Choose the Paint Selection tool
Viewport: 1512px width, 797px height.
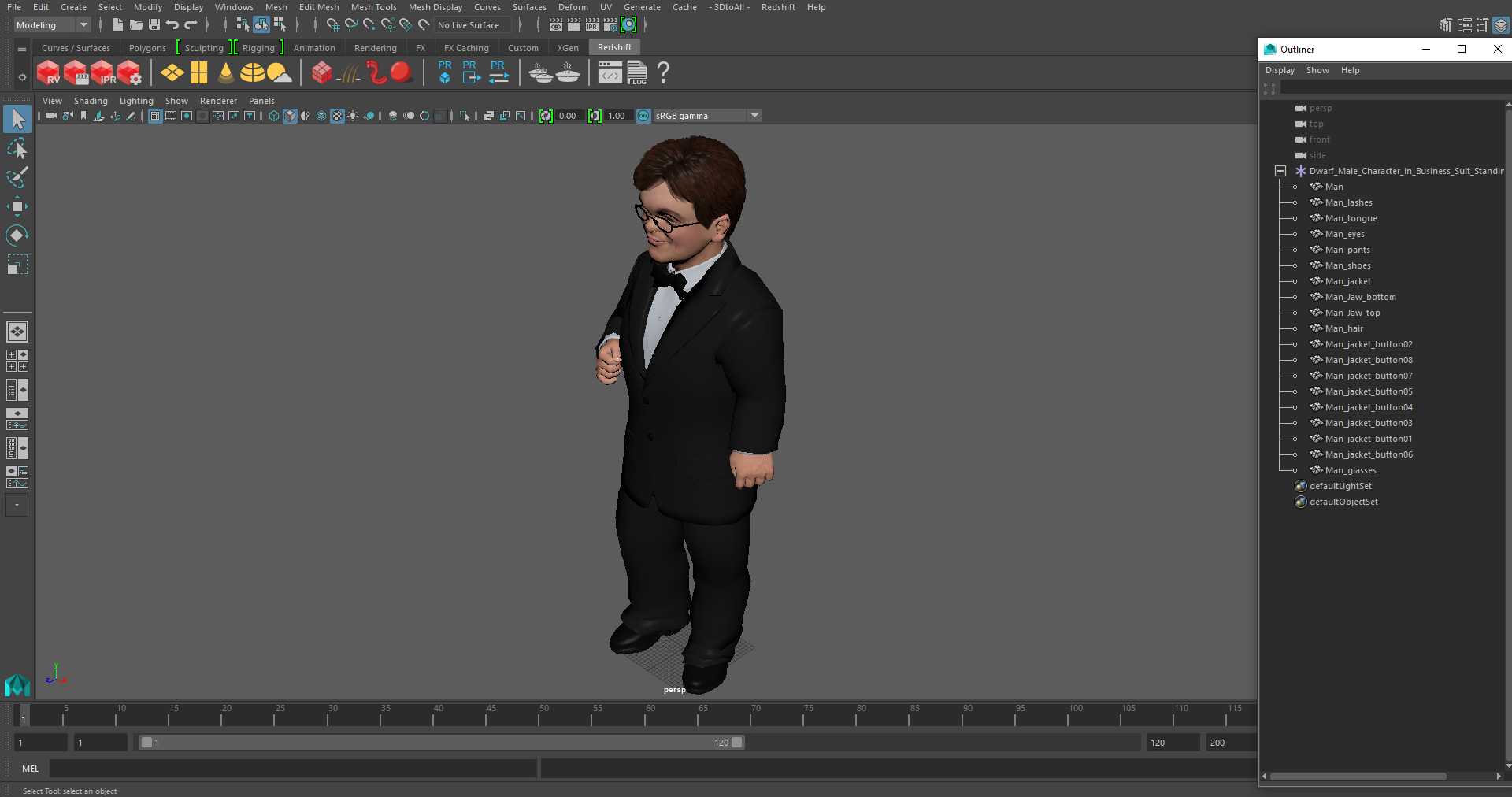pyautogui.click(x=17, y=177)
